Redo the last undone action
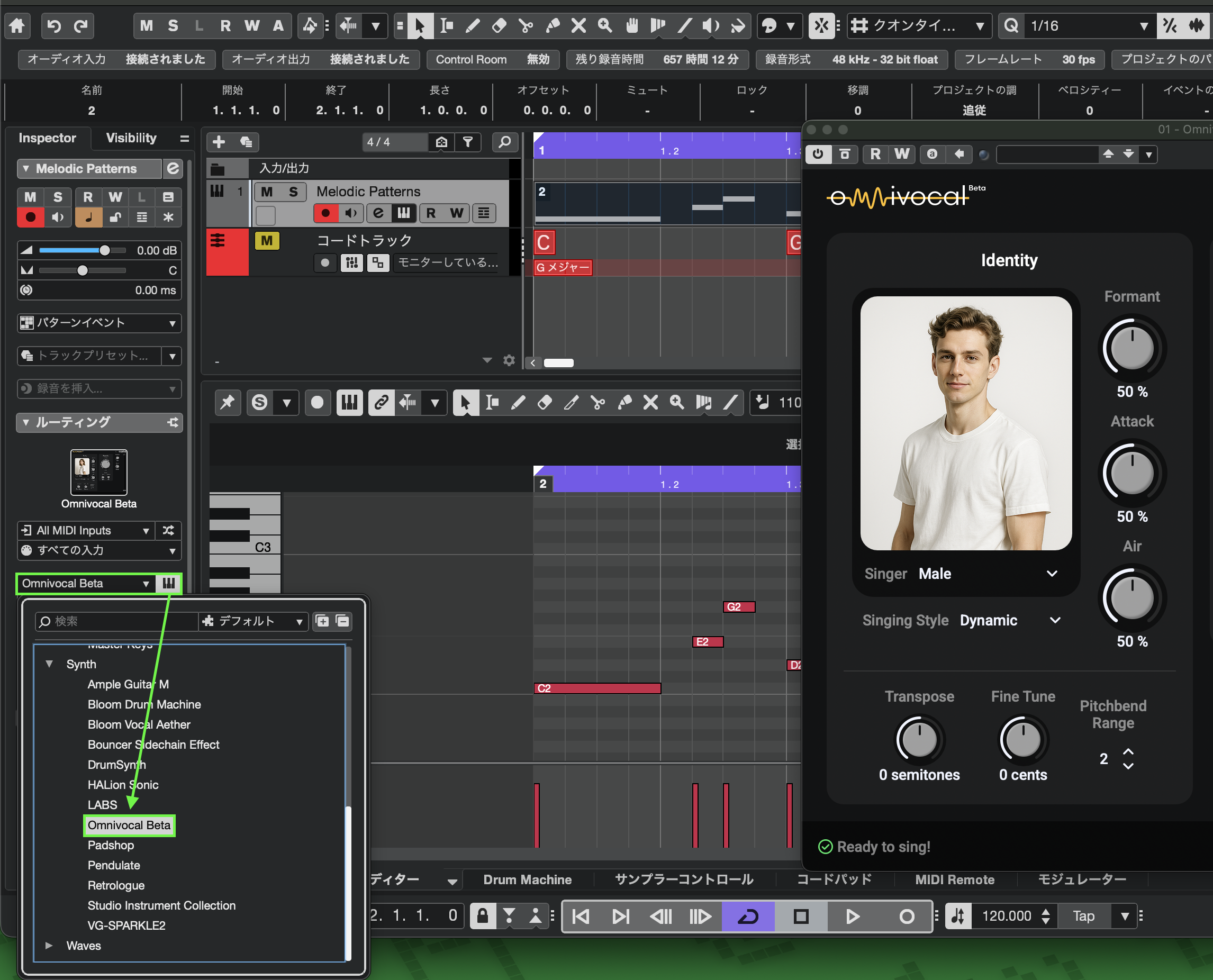The height and width of the screenshot is (980, 1213). pyautogui.click(x=82, y=26)
